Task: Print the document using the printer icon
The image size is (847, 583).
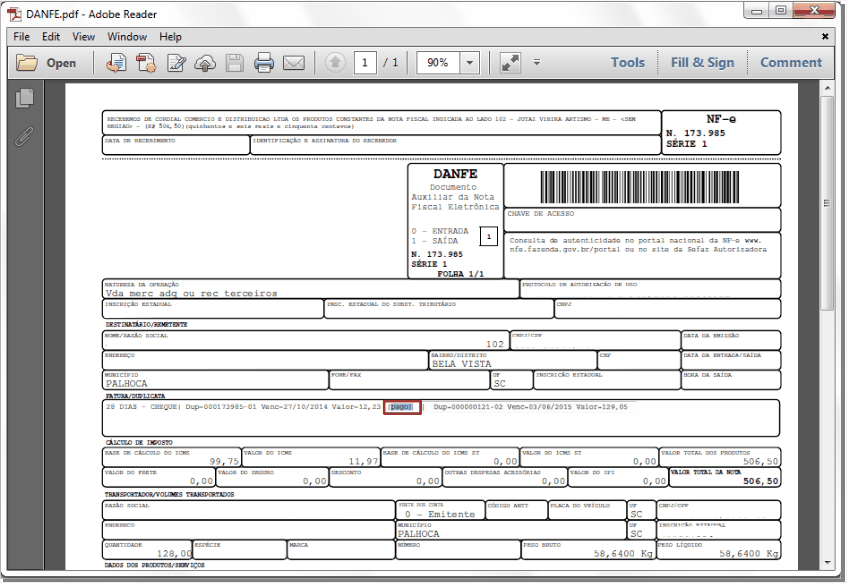Action: [x=264, y=63]
